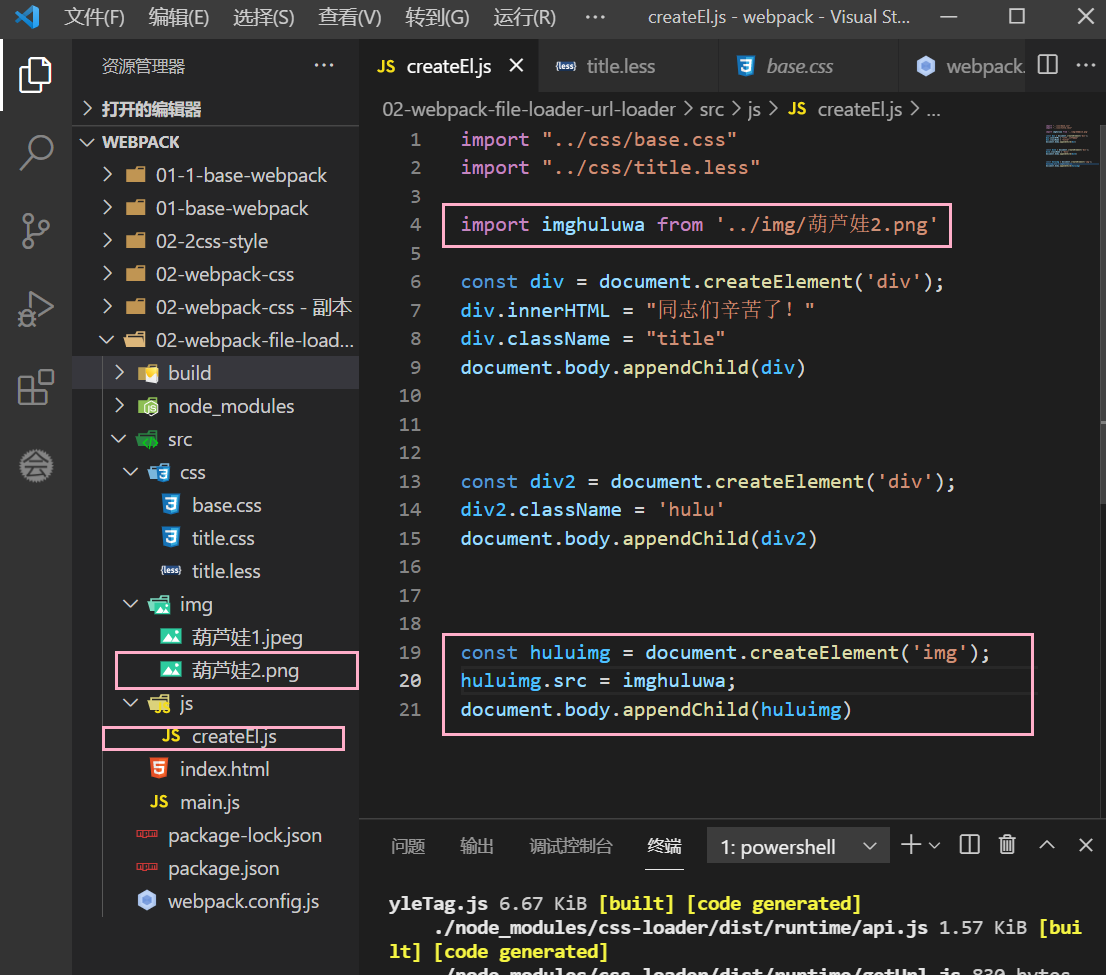Open the Run and Debug view
This screenshot has height=975, width=1106.
[36, 309]
